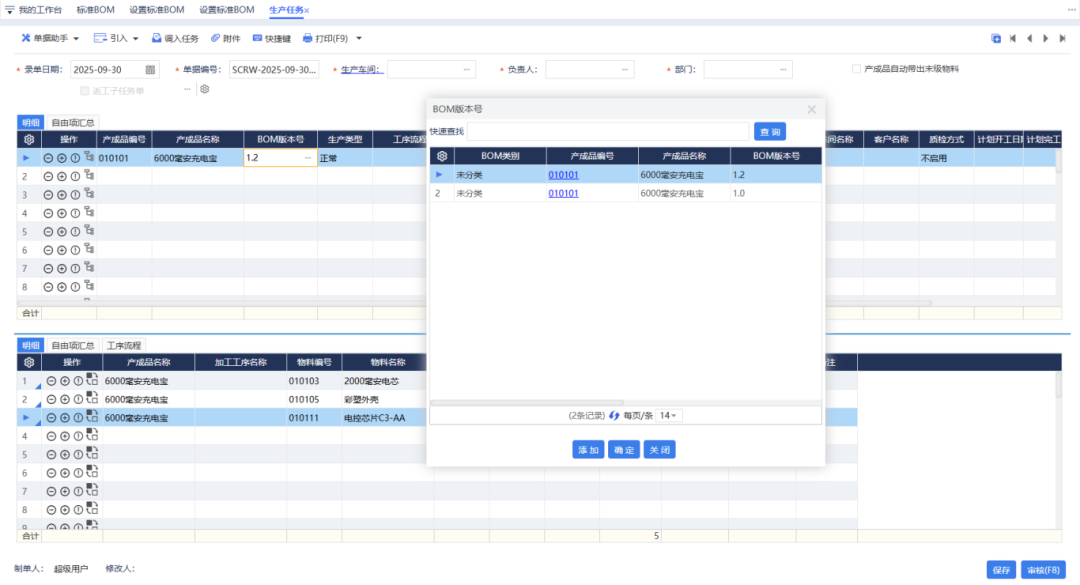Open the 引入 import dropdown
Viewport: 1080px width, 585px height.
click(115, 38)
